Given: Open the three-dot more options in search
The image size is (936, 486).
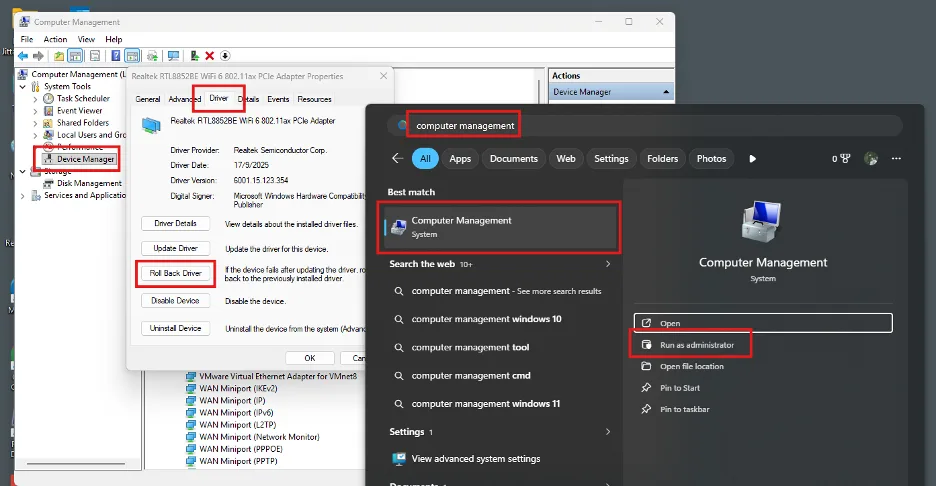Looking at the screenshot, I should click(896, 159).
